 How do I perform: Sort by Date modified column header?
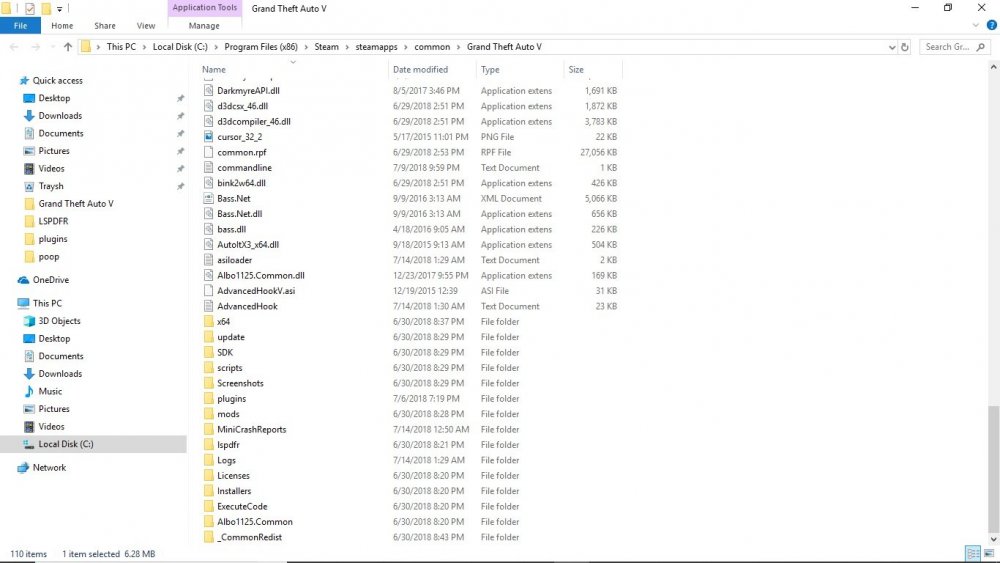[420, 69]
